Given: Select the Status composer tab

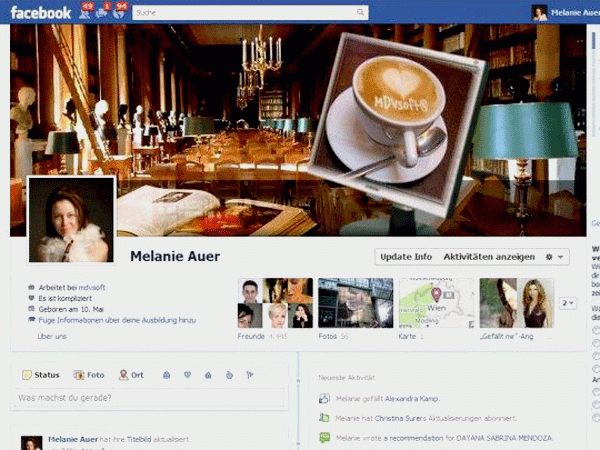Looking at the screenshot, I should coord(41,375).
